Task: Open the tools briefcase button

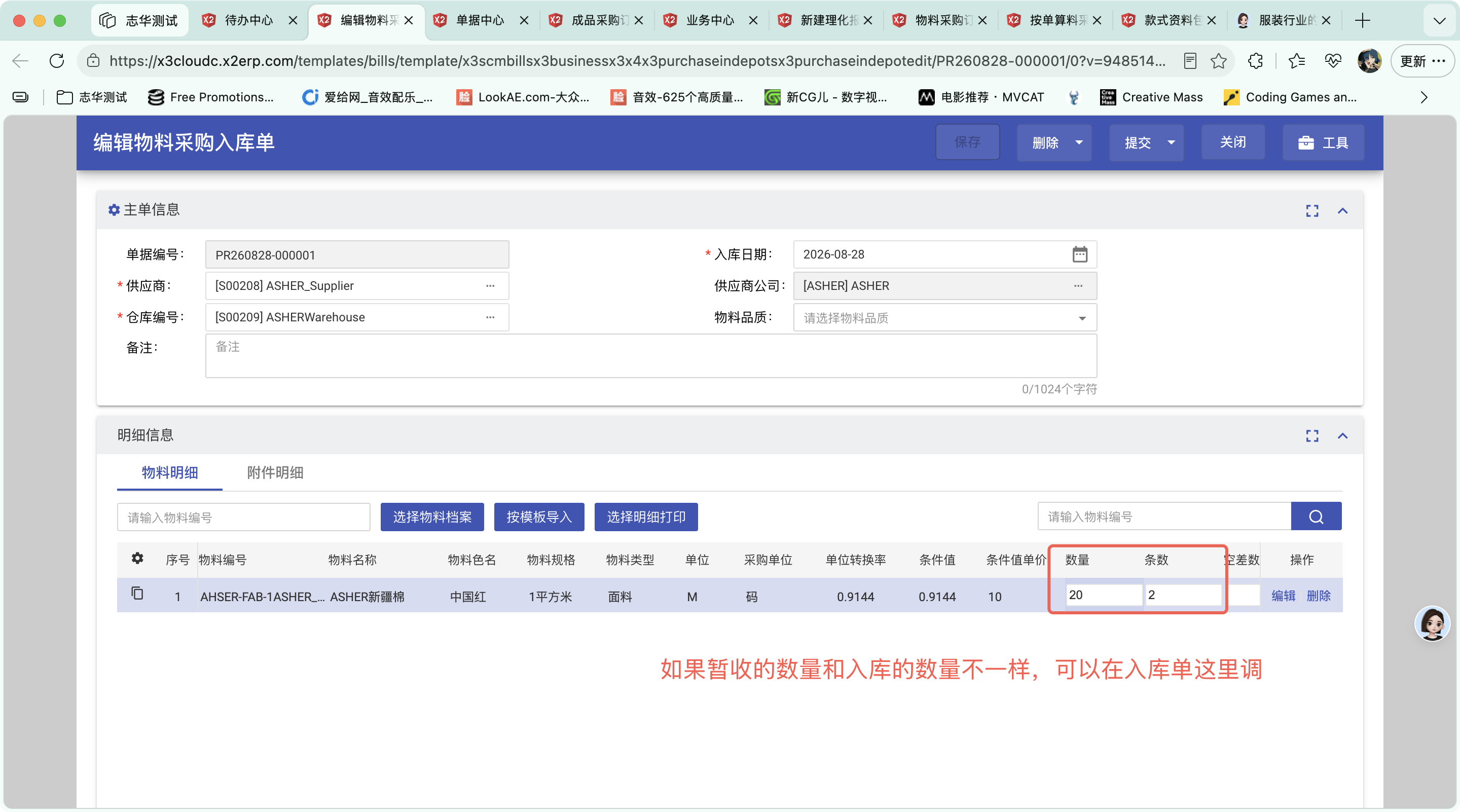Action: coord(1323,143)
